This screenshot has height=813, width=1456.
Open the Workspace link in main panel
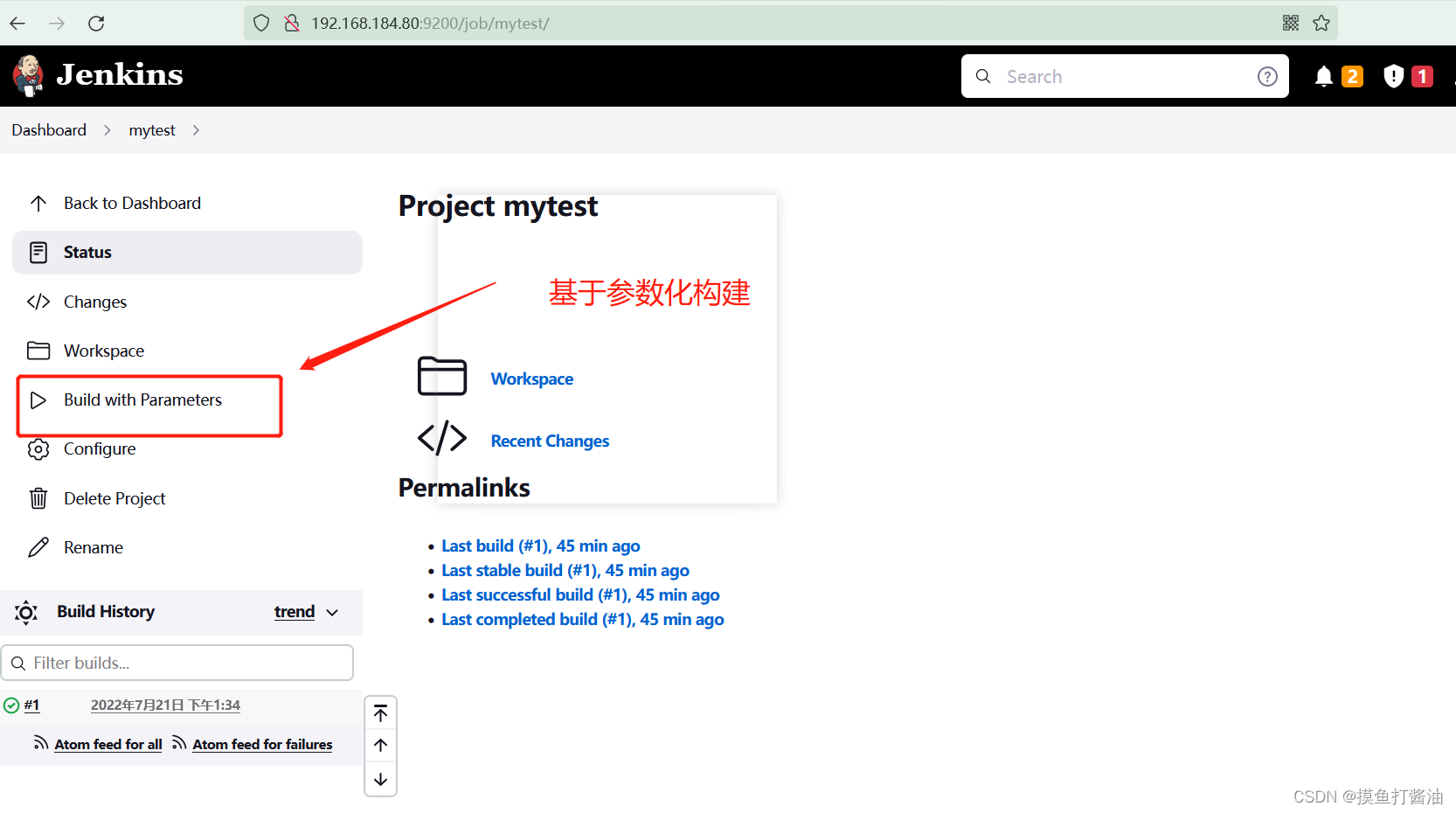(x=532, y=379)
